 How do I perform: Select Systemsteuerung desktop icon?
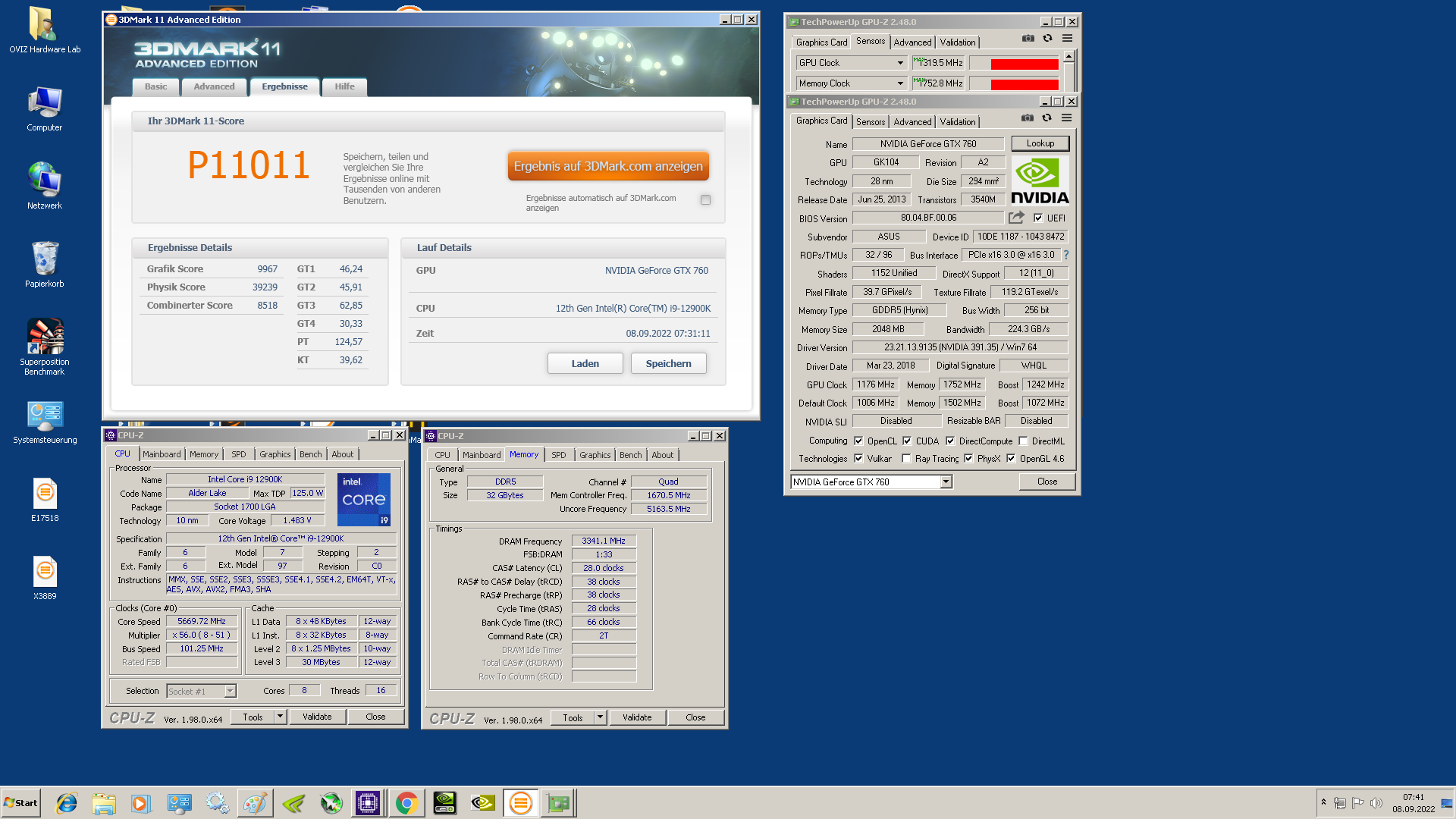(45, 422)
